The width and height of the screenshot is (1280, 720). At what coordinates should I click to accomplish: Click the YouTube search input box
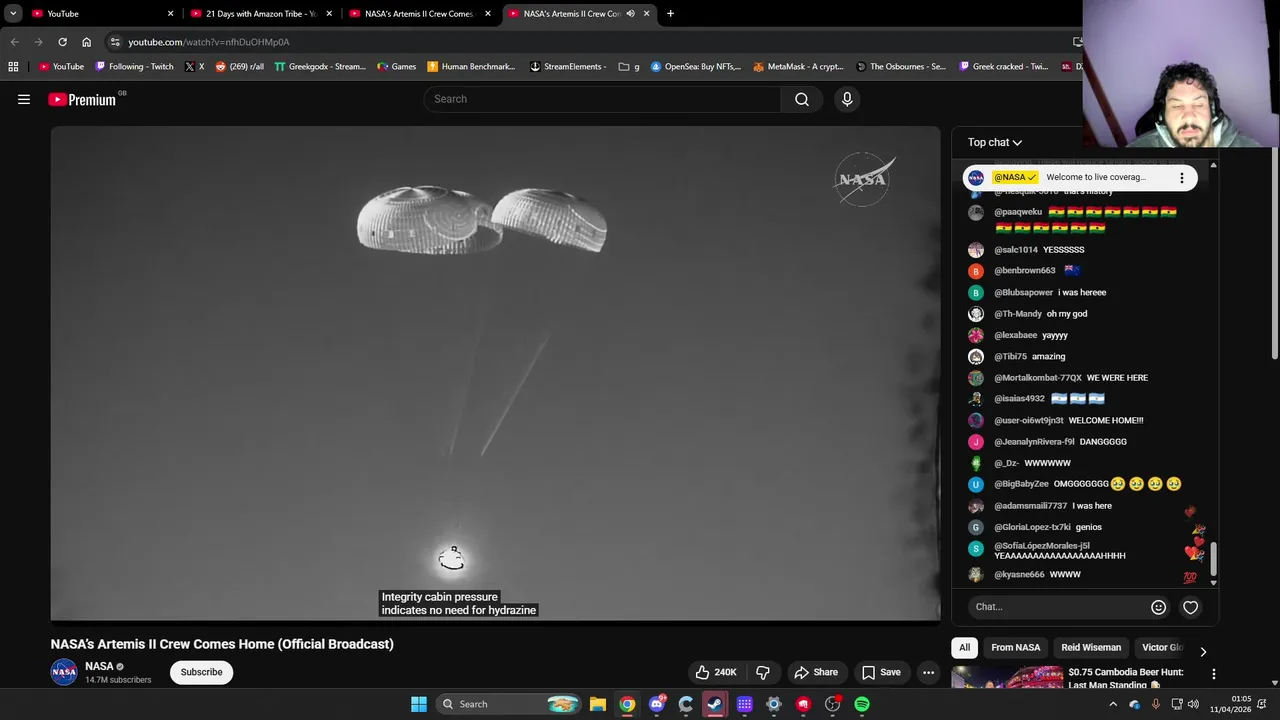tap(602, 99)
